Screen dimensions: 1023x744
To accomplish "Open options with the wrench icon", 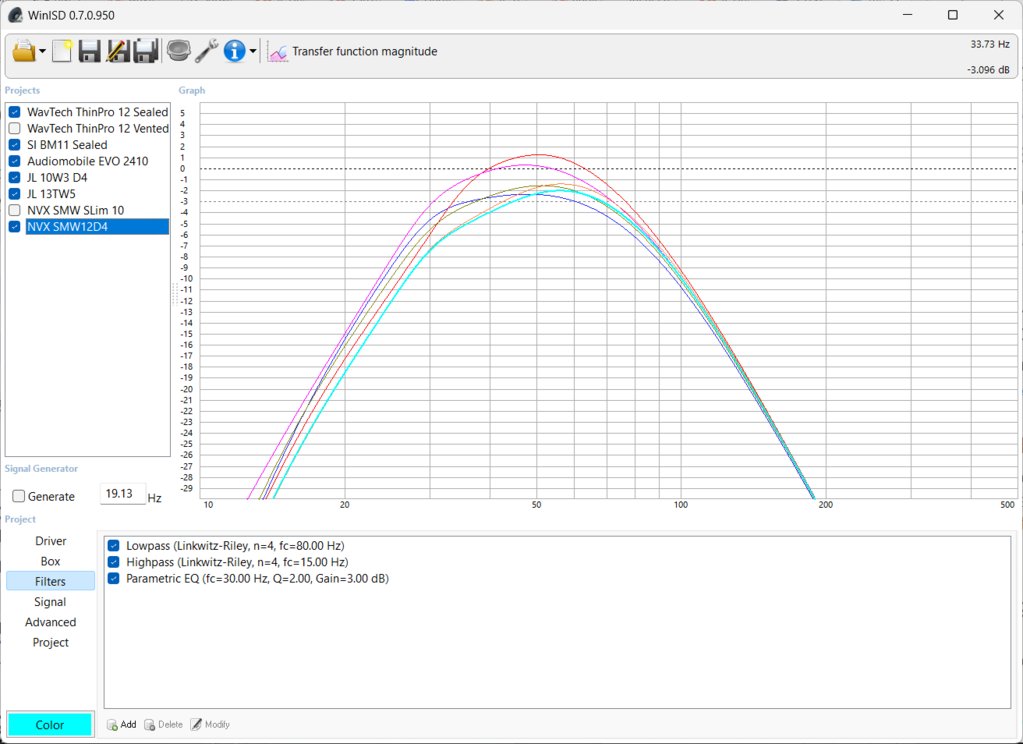I will [207, 51].
